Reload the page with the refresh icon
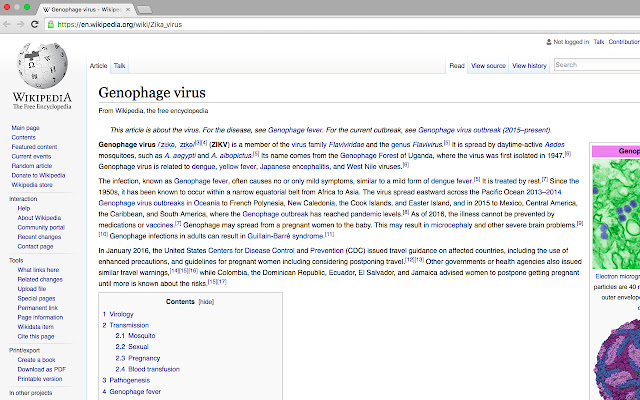 35,24
